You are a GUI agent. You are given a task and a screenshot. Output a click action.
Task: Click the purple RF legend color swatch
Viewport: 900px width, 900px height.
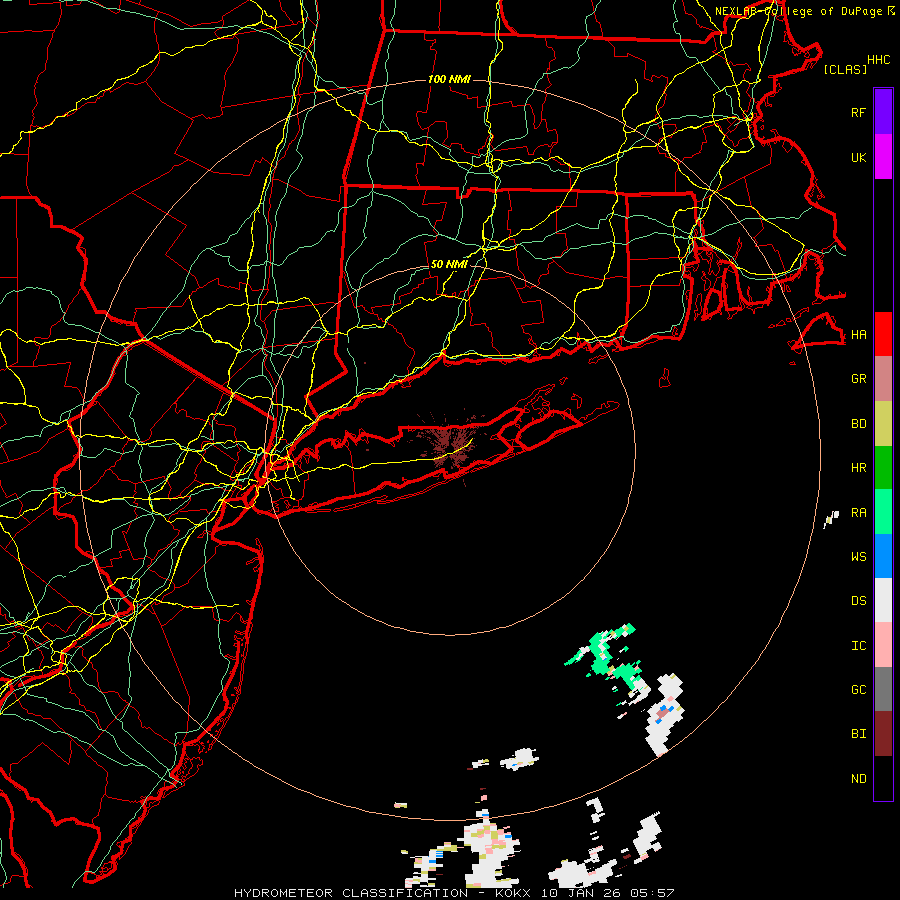[x=883, y=112]
